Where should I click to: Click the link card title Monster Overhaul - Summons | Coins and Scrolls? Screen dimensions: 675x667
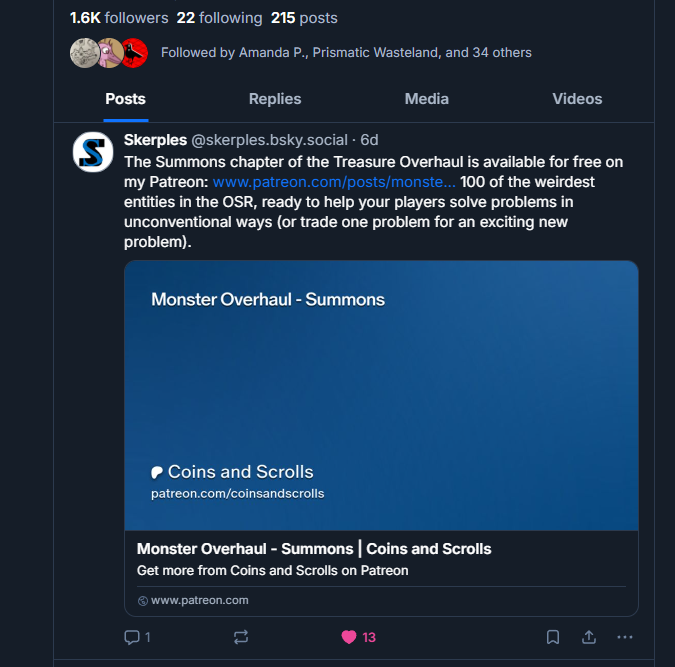[314, 549]
